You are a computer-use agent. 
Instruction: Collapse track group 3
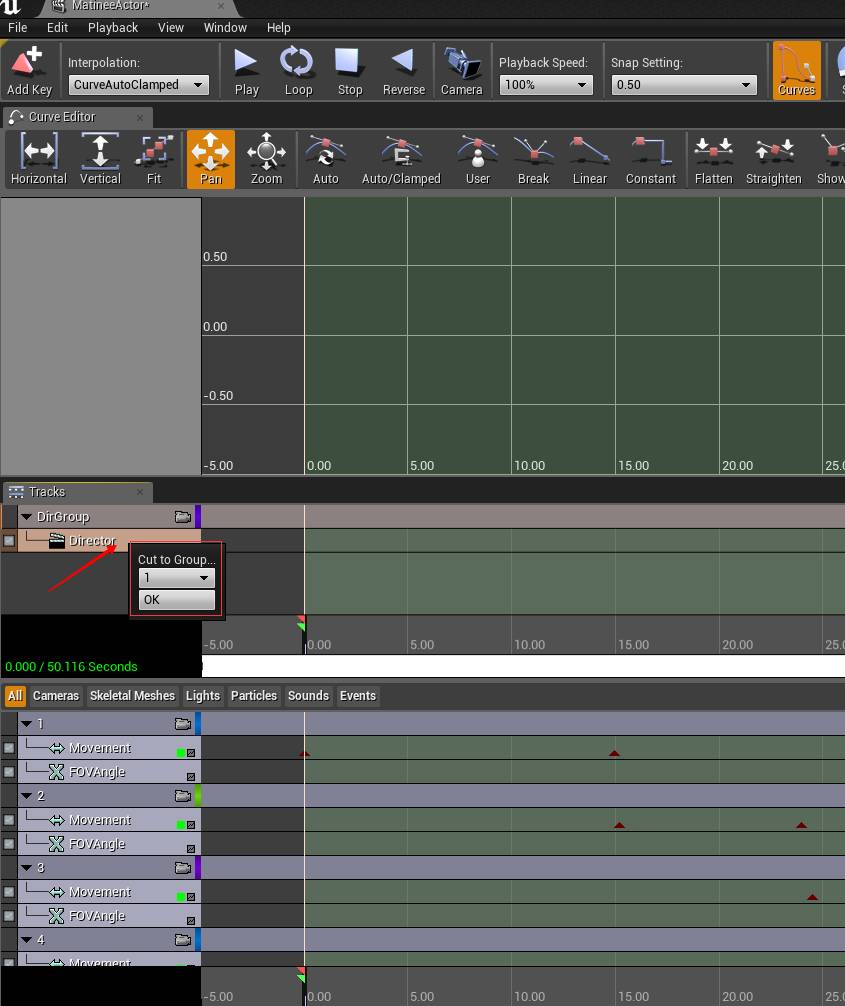point(26,867)
